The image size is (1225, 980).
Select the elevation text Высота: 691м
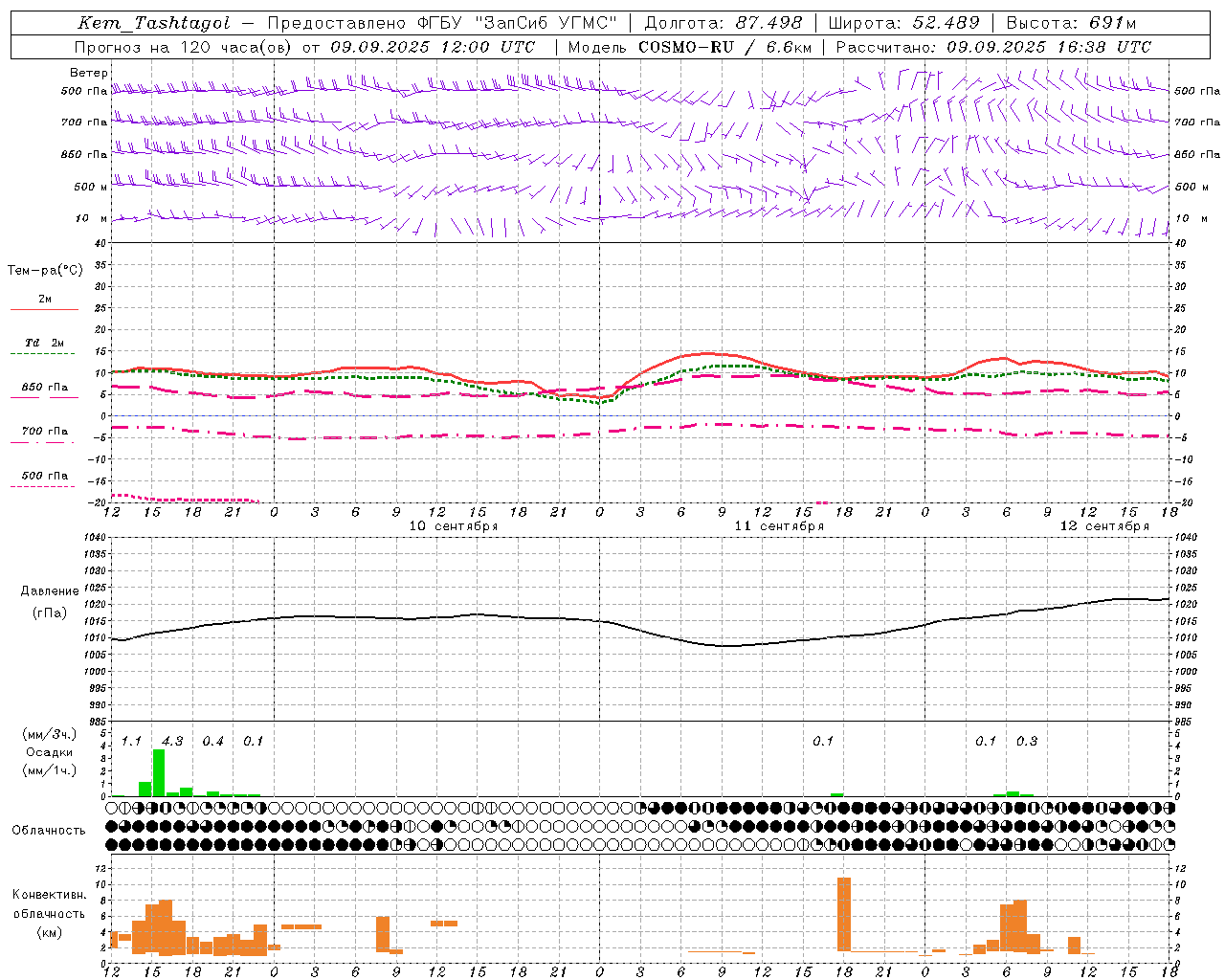pyautogui.click(x=1071, y=23)
